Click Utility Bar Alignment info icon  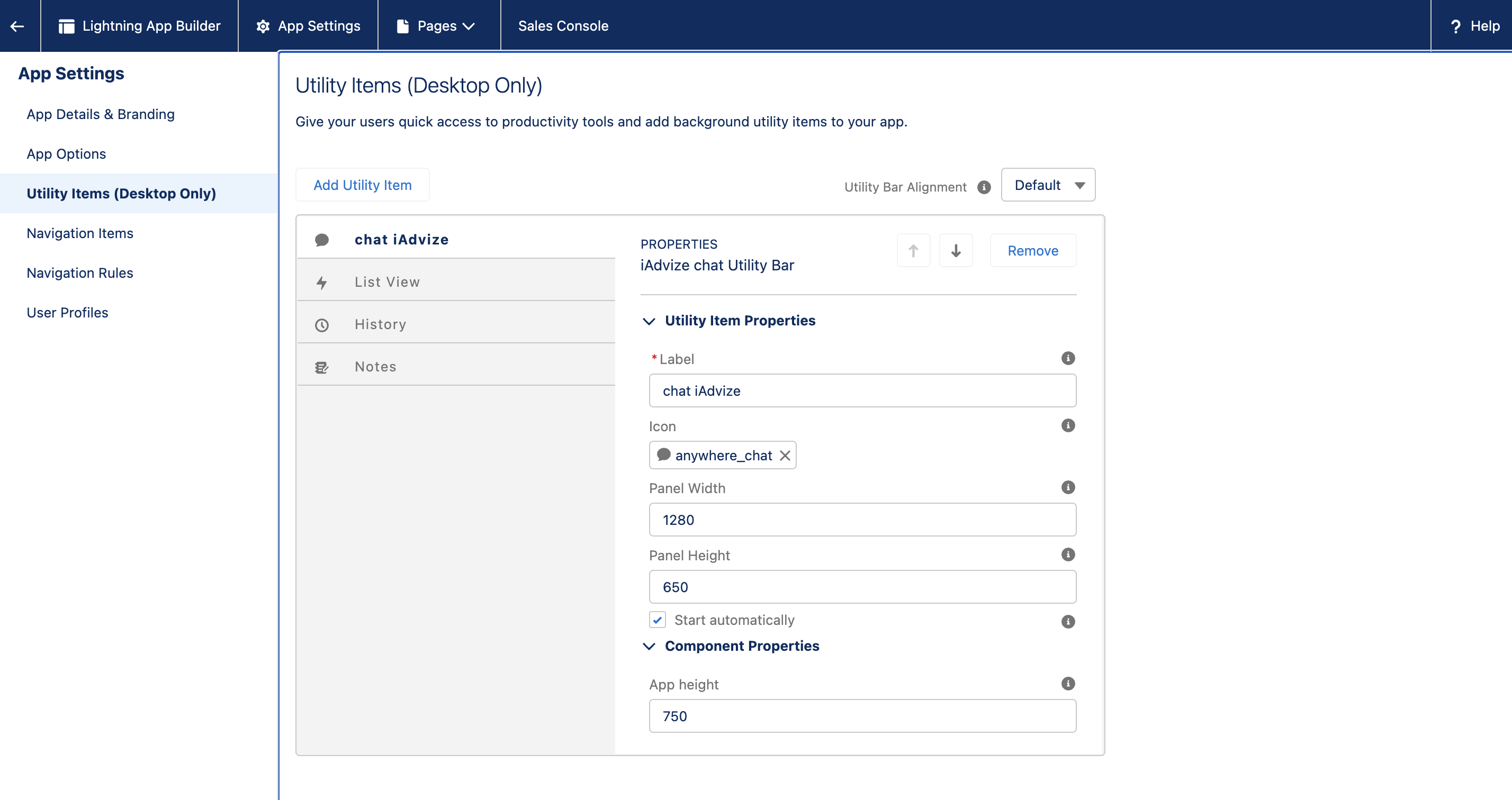click(x=984, y=187)
